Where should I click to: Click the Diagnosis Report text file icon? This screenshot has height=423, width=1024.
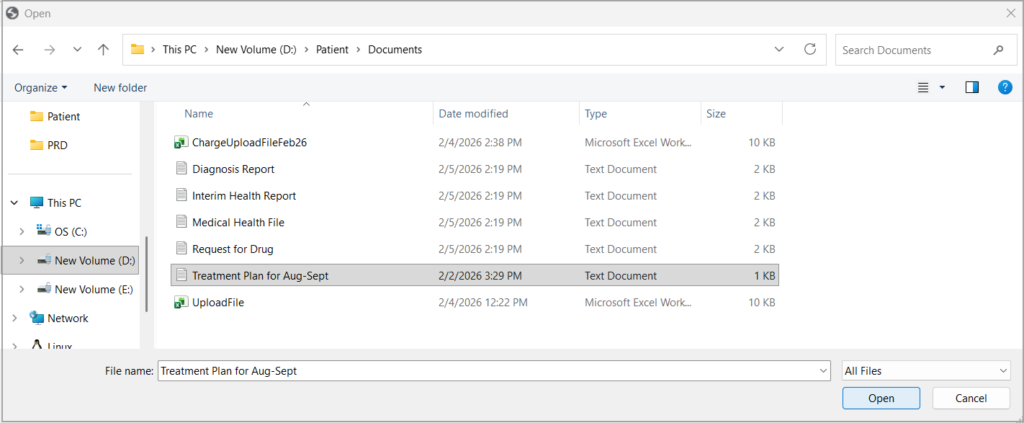181,169
